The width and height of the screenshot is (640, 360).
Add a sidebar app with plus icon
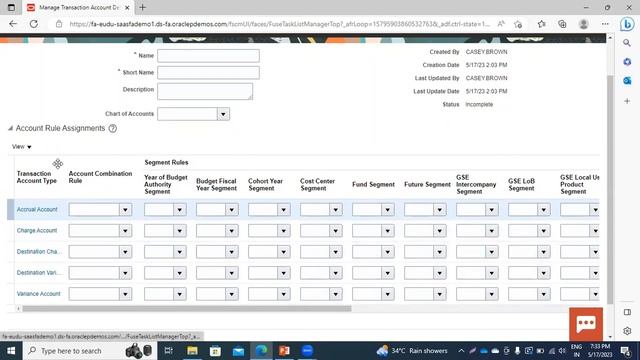click(627, 101)
